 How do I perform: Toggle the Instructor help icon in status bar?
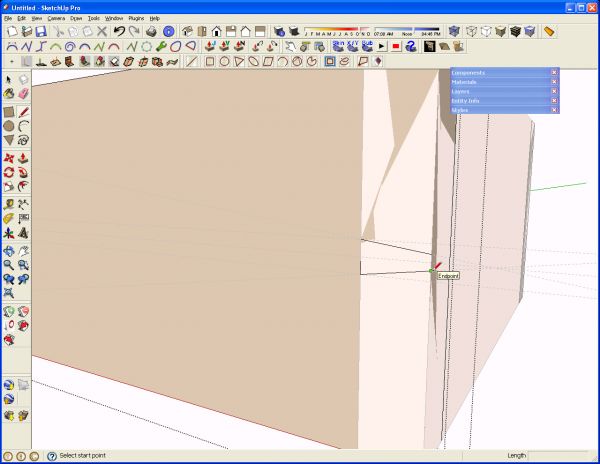point(52,456)
